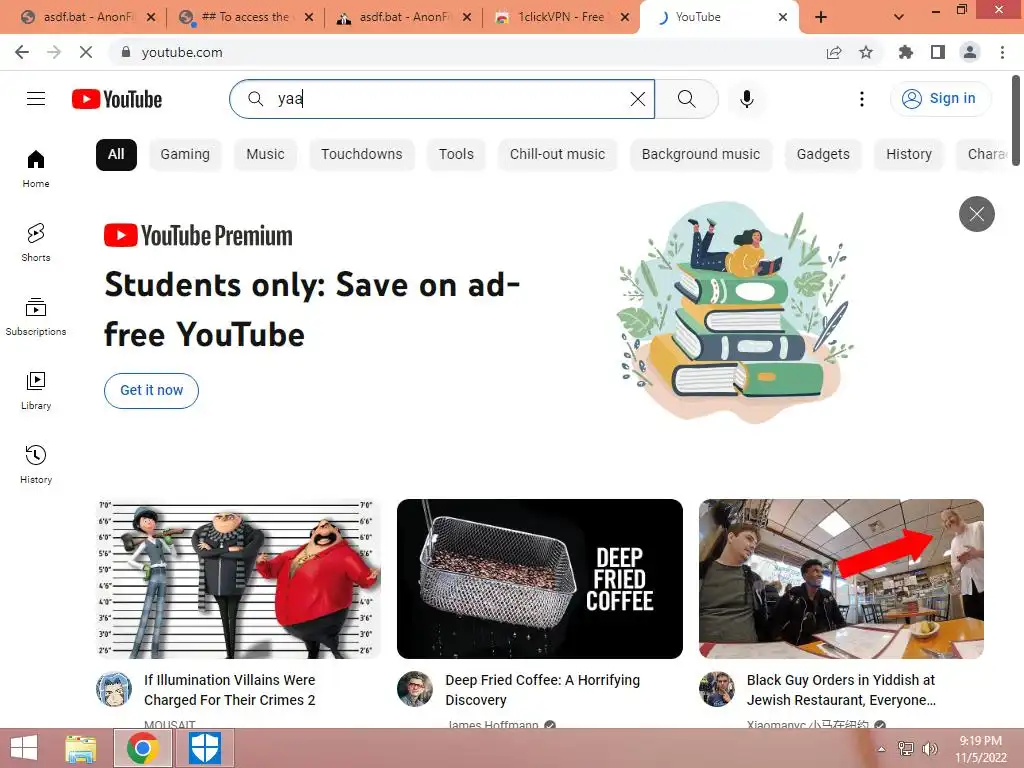Open Windows Start button

click(24, 748)
